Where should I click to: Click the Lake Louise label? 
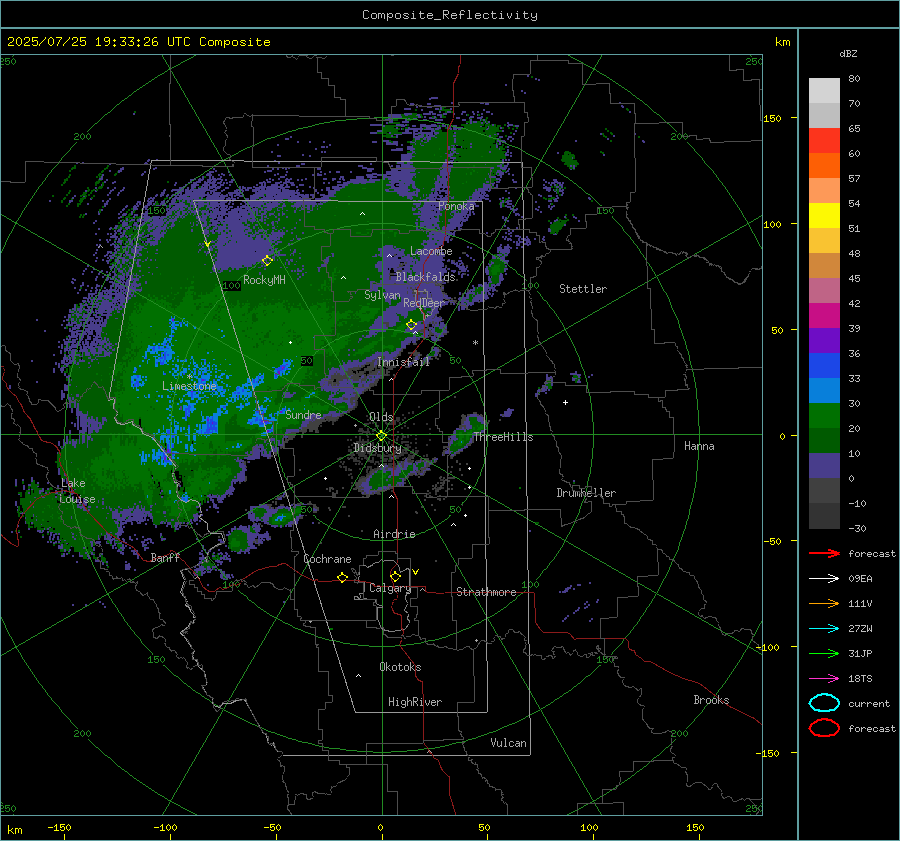(x=77, y=491)
